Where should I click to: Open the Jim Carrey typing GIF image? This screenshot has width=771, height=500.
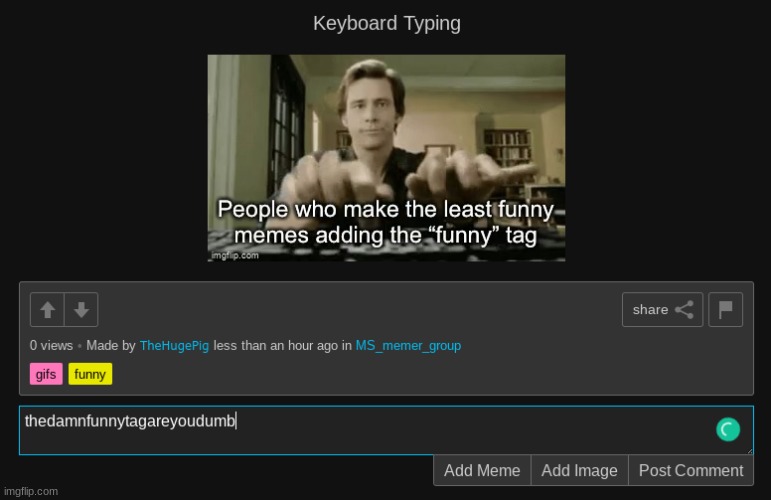tap(386, 158)
